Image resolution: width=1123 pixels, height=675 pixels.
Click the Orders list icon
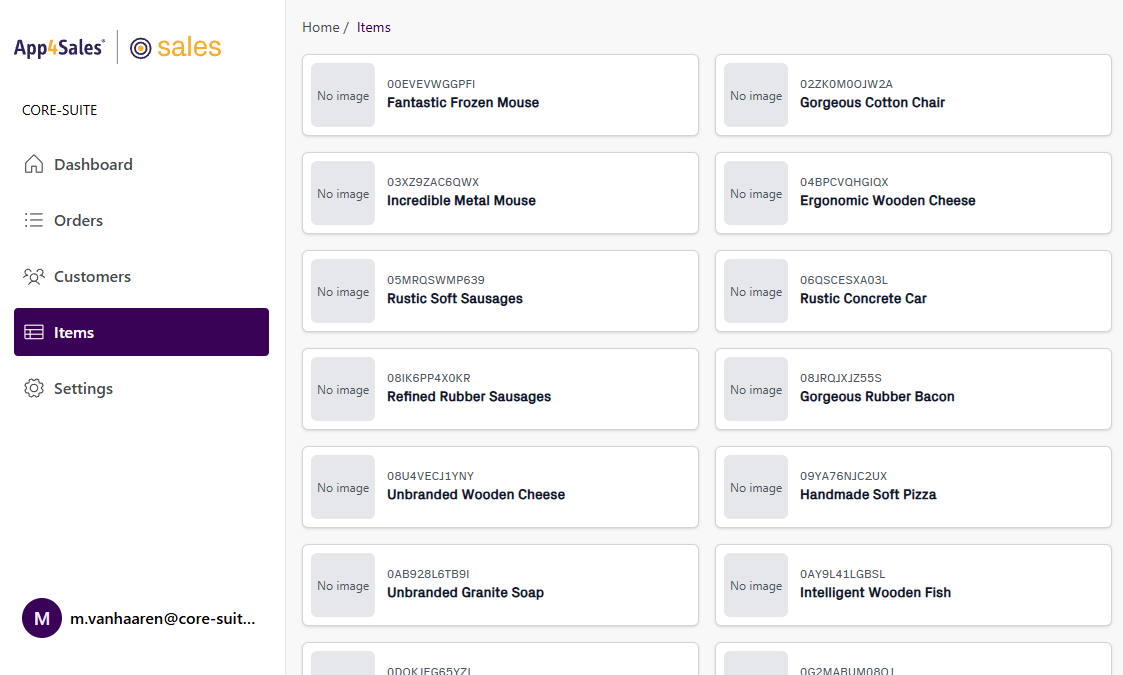[34, 220]
